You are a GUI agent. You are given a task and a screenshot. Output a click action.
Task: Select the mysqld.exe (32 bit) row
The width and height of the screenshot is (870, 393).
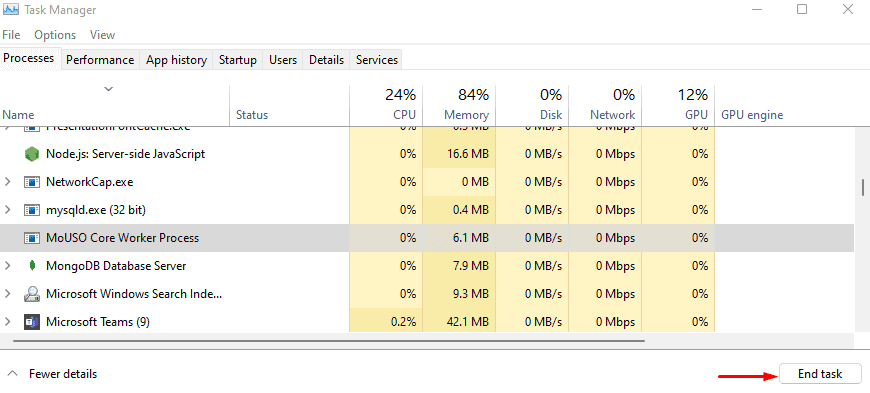click(427, 210)
